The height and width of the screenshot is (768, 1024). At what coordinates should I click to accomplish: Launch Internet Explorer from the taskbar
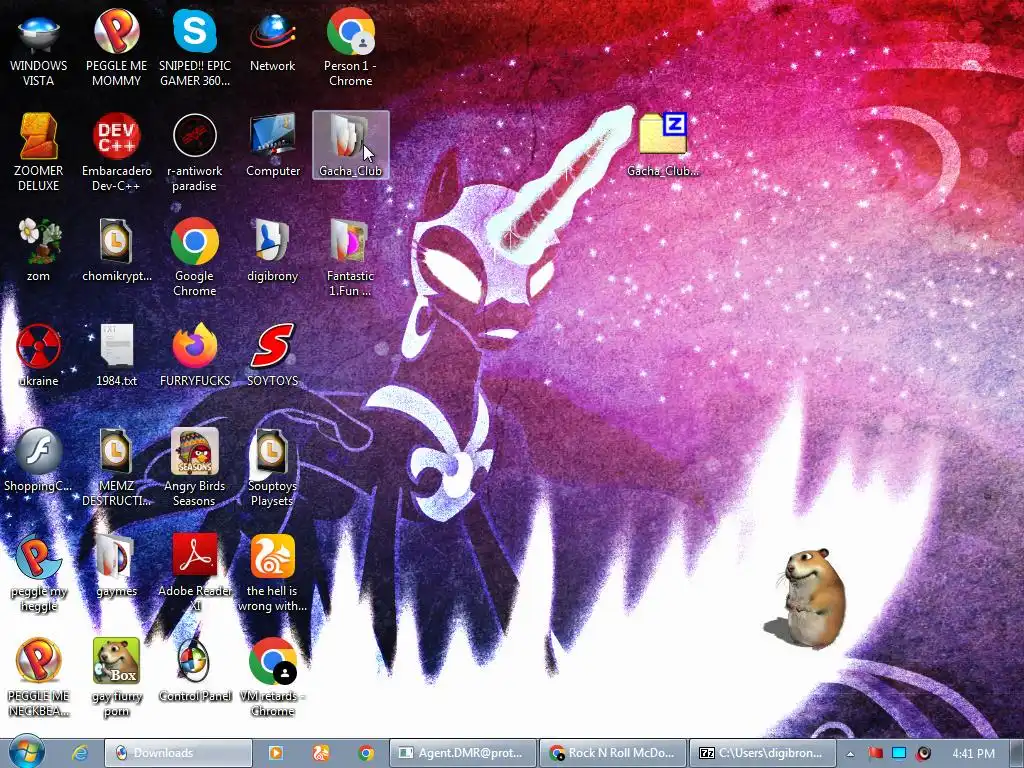[x=80, y=753]
